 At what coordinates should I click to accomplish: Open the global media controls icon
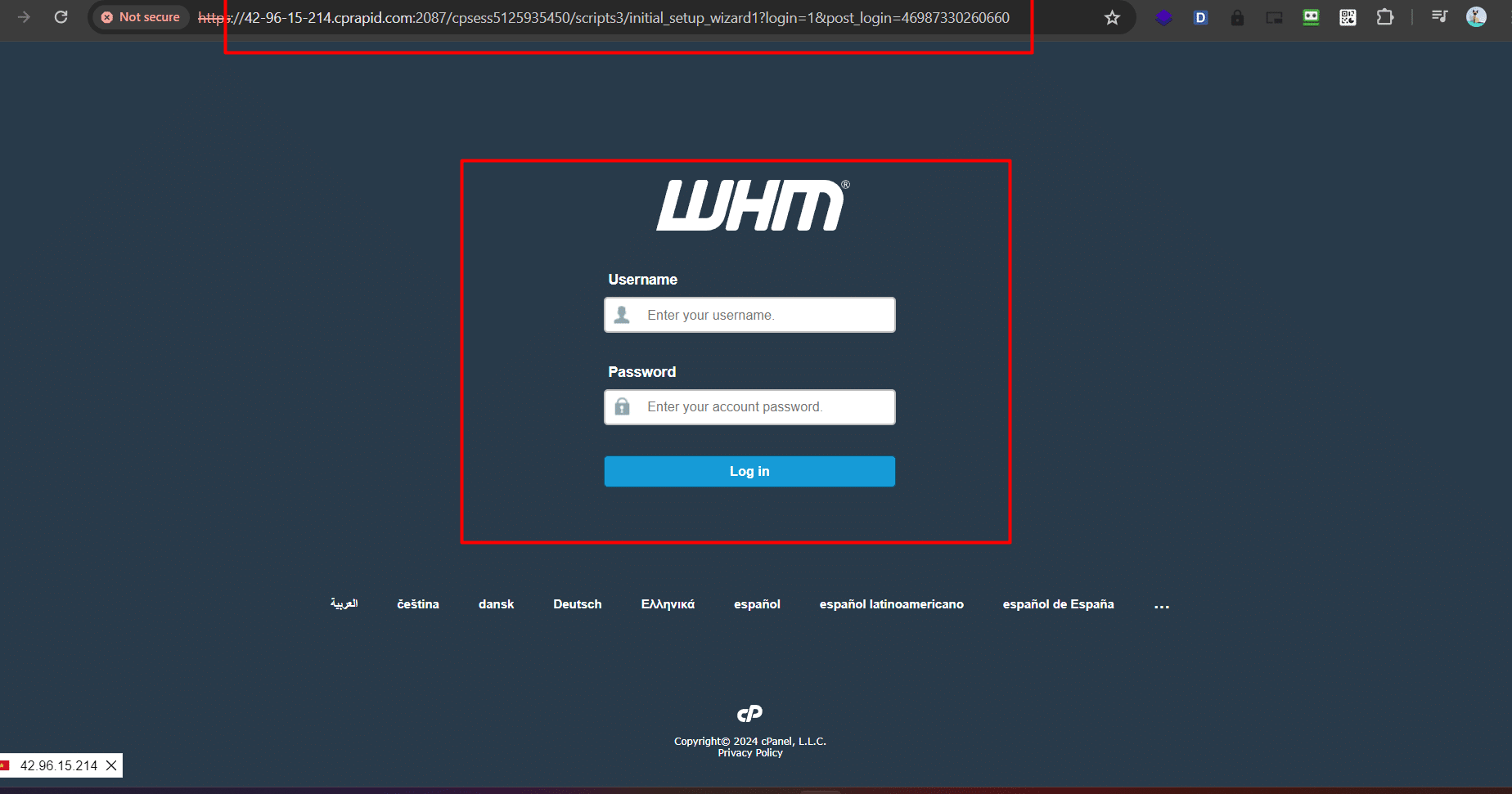1439,16
